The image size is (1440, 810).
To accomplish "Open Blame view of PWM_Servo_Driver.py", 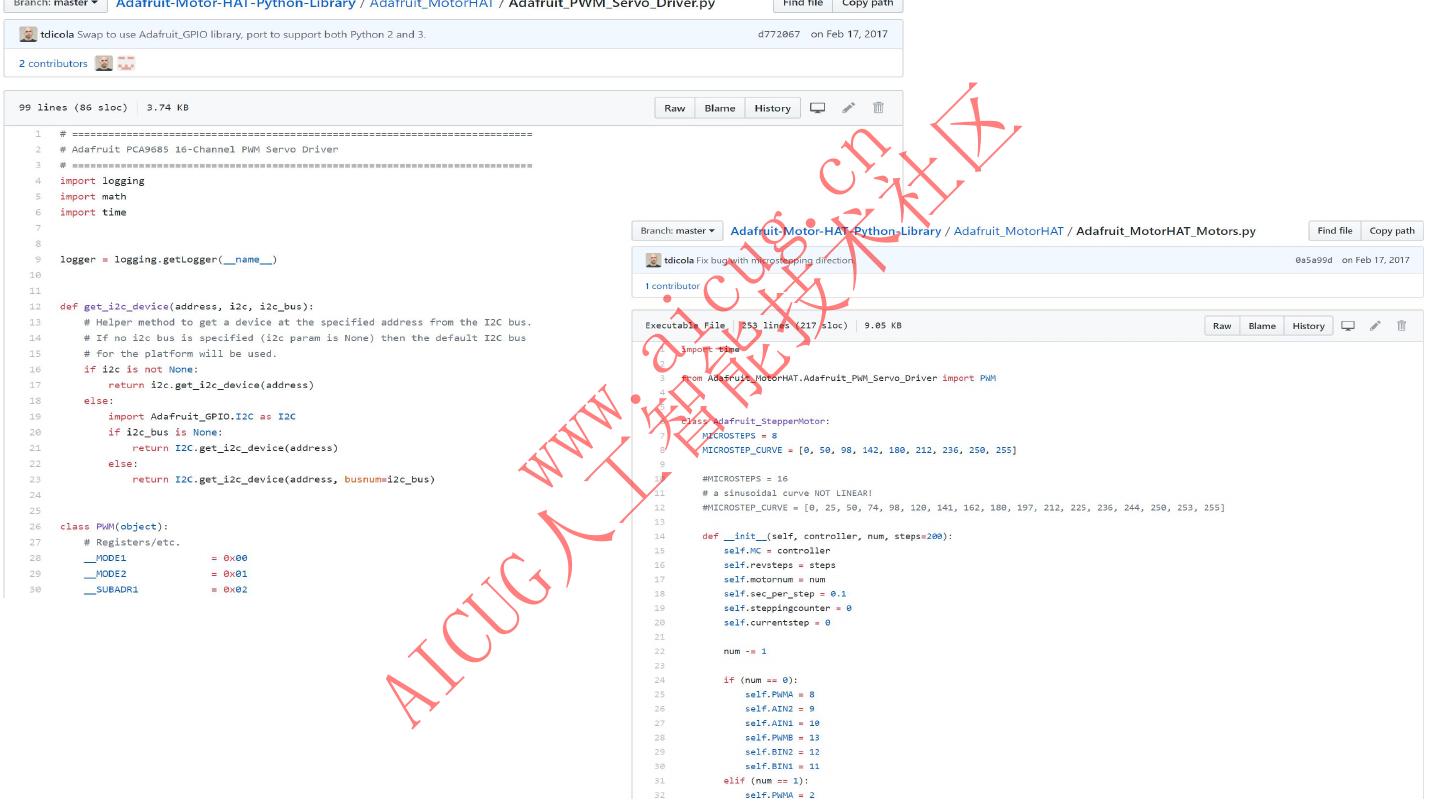I will [x=719, y=108].
